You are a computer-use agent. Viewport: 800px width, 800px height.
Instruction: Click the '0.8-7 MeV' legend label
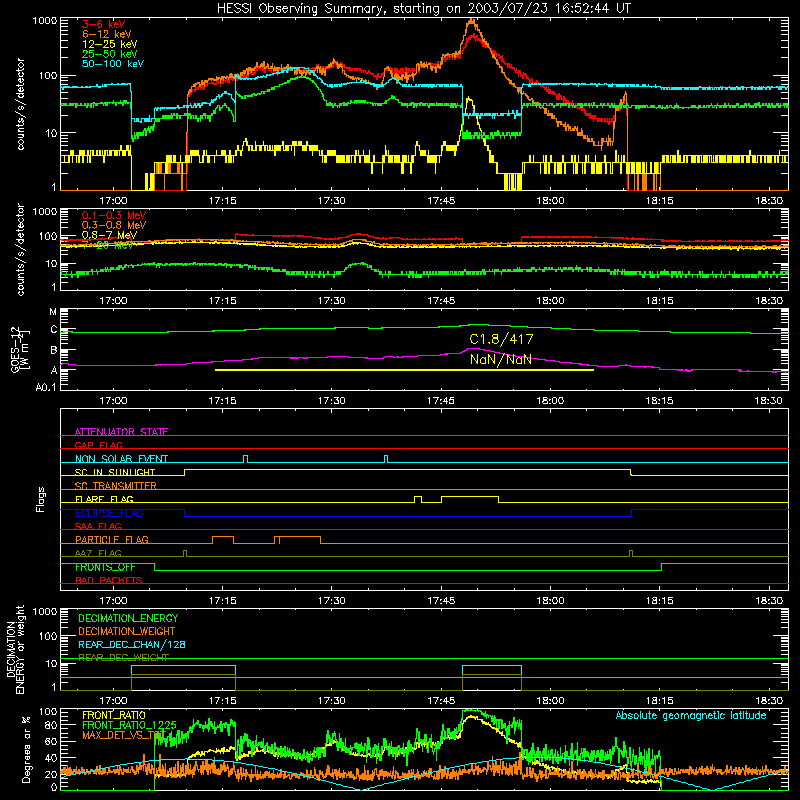pos(109,235)
